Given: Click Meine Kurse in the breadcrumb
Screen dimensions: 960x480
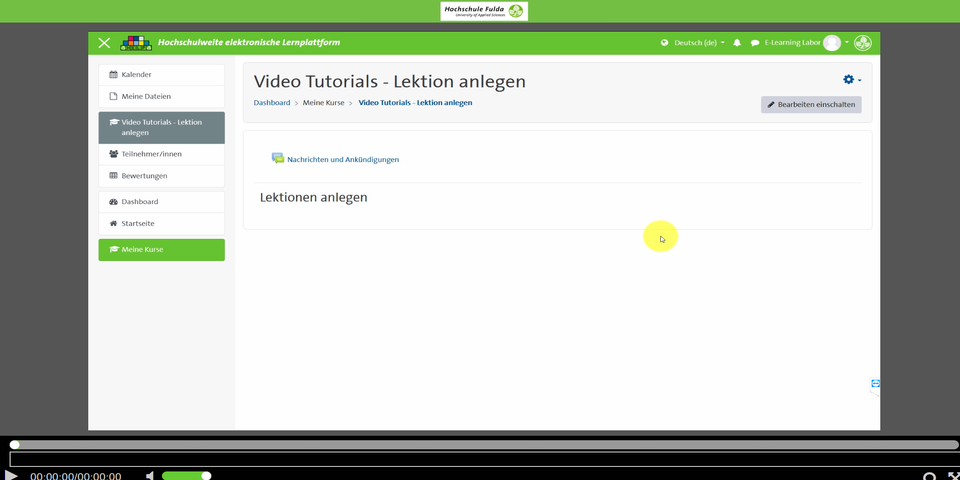Looking at the screenshot, I should click(x=323, y=103).
